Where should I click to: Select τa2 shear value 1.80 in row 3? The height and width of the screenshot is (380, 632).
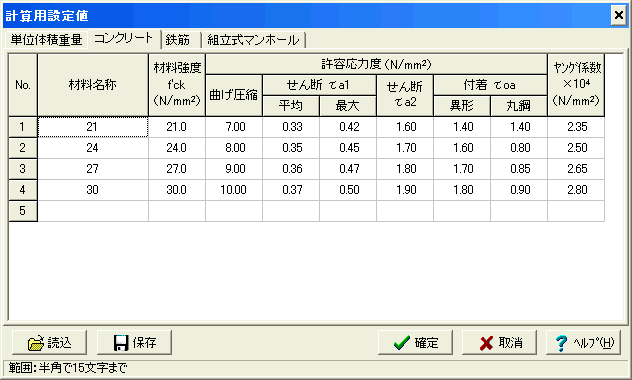tap(405, 169)
